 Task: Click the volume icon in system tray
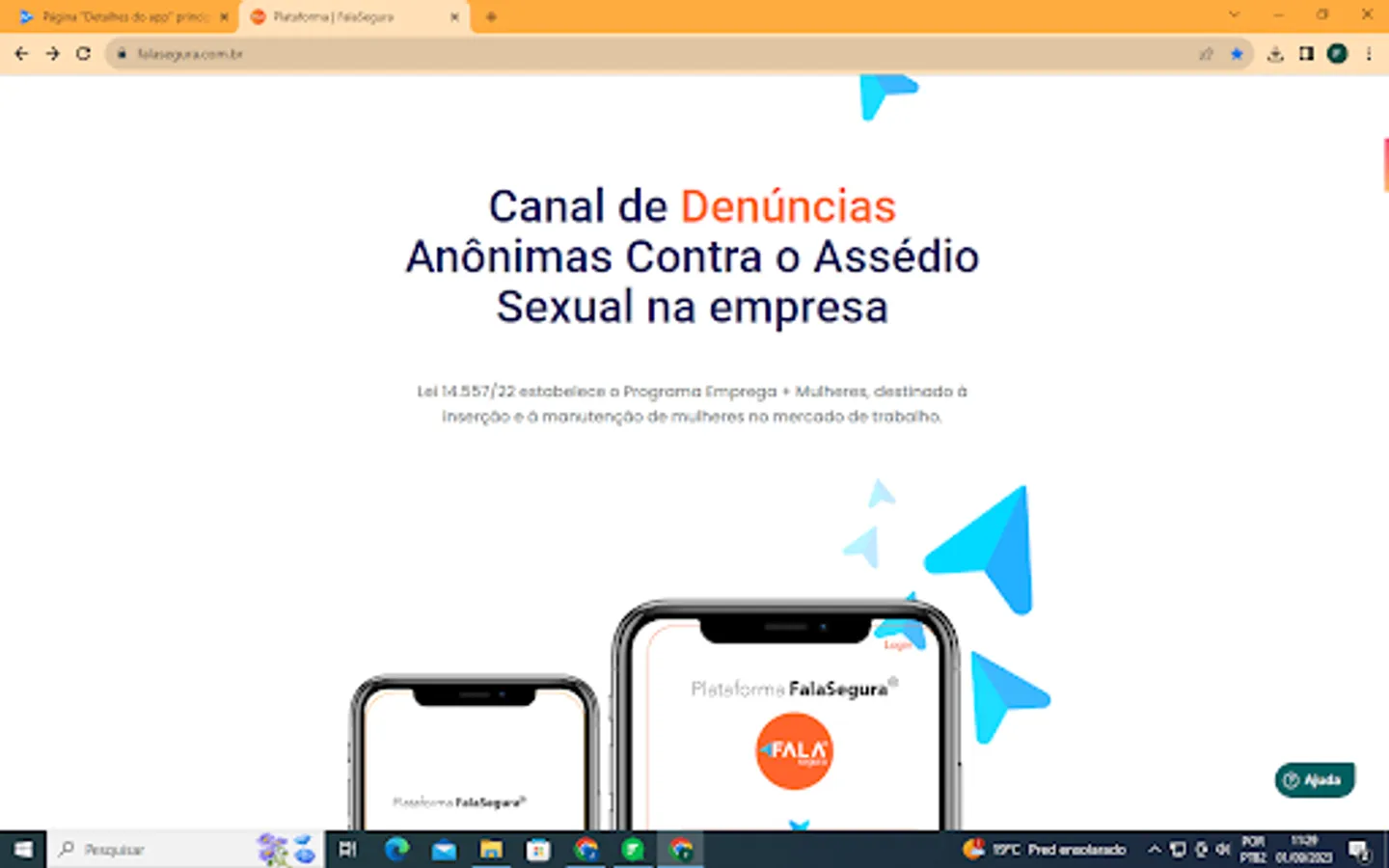coord(1223,850)
